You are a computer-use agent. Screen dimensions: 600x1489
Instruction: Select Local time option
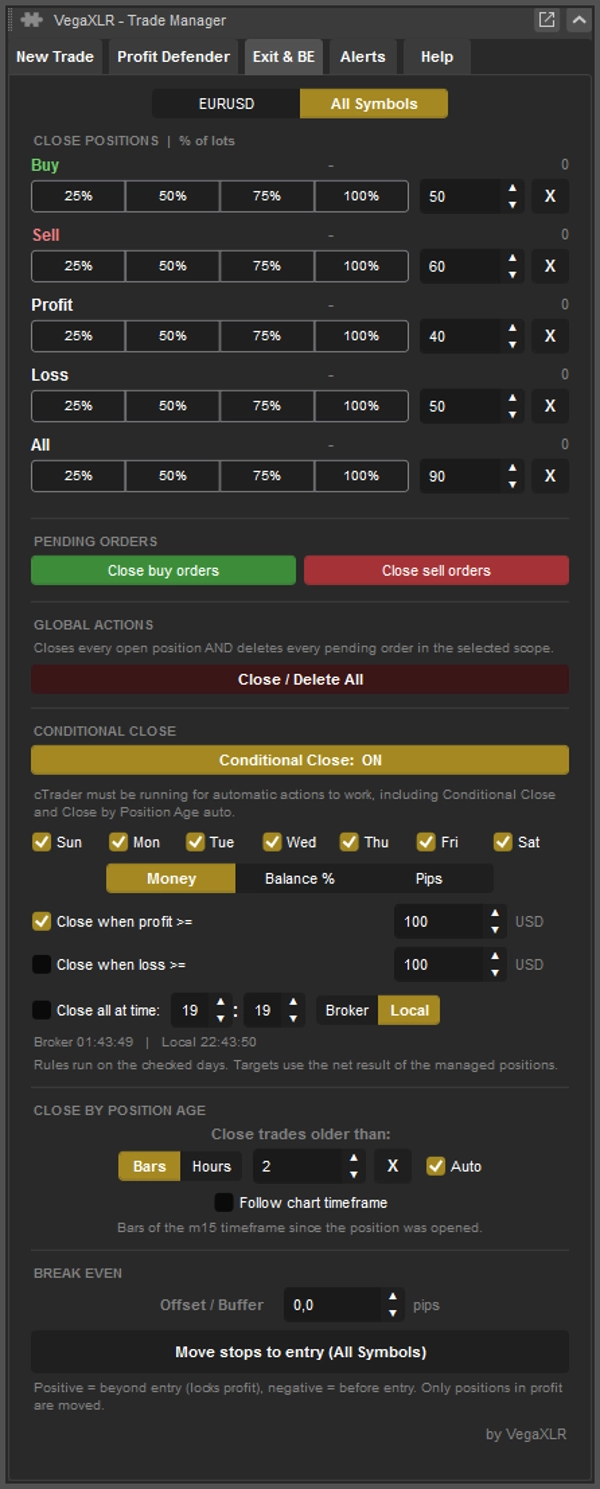click(409, 1010)
